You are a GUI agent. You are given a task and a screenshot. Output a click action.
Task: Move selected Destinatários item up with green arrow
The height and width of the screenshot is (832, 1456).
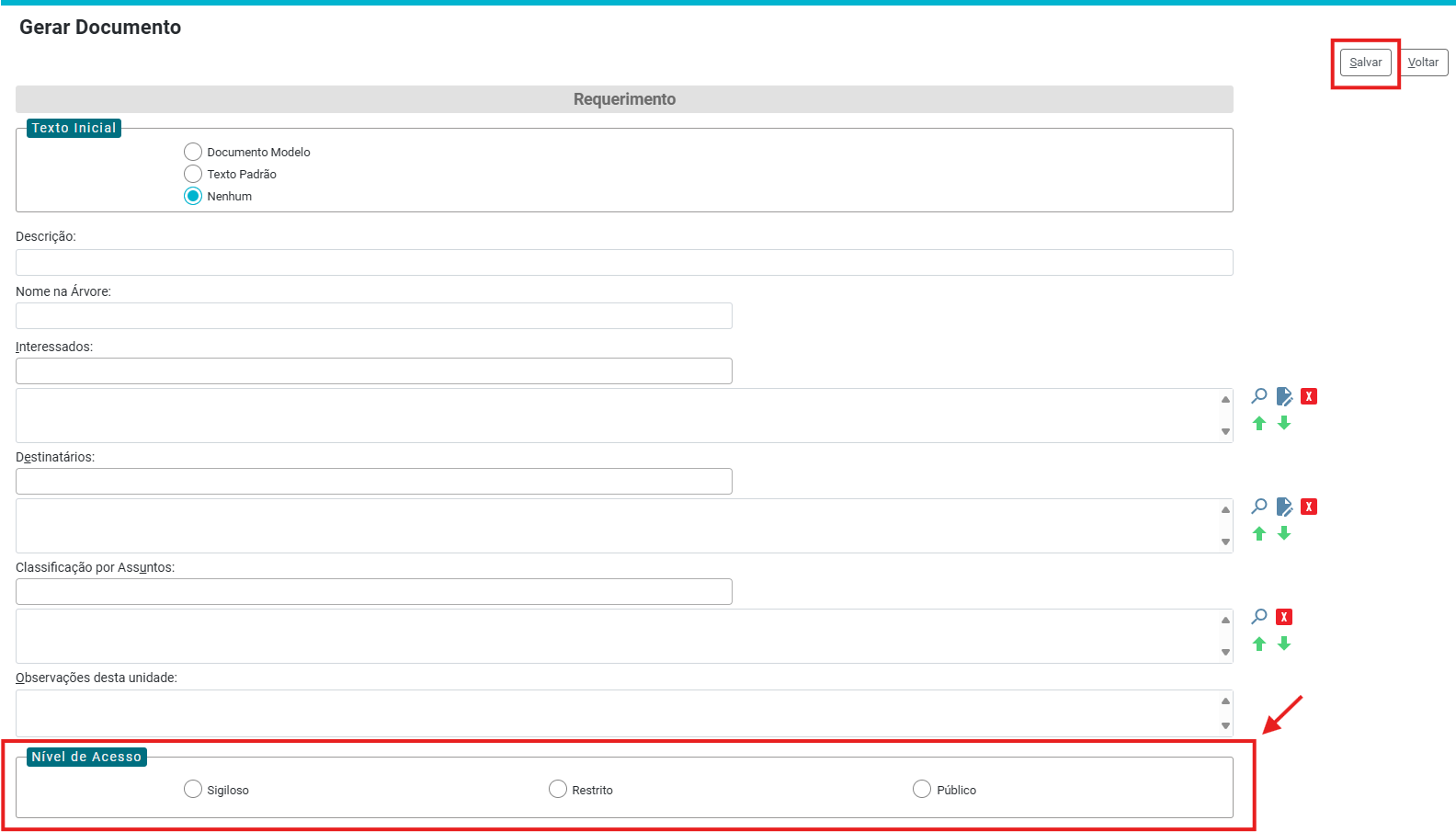pos(1259,533)
